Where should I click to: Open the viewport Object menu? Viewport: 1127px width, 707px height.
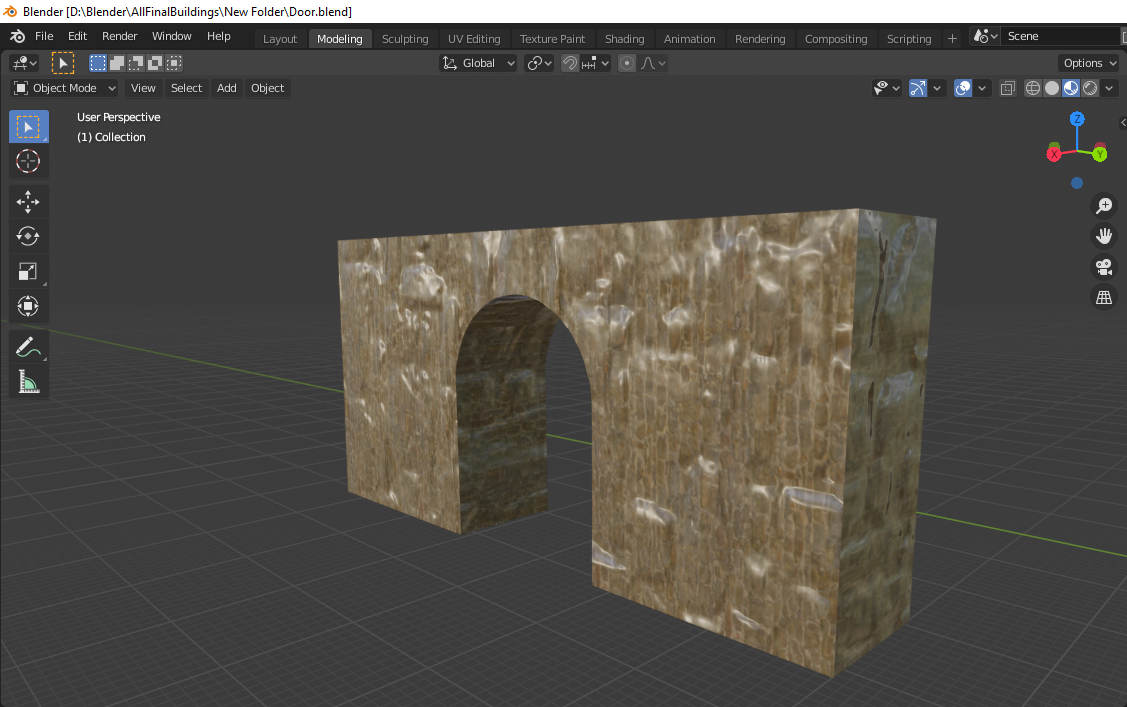tap(267, 88)
